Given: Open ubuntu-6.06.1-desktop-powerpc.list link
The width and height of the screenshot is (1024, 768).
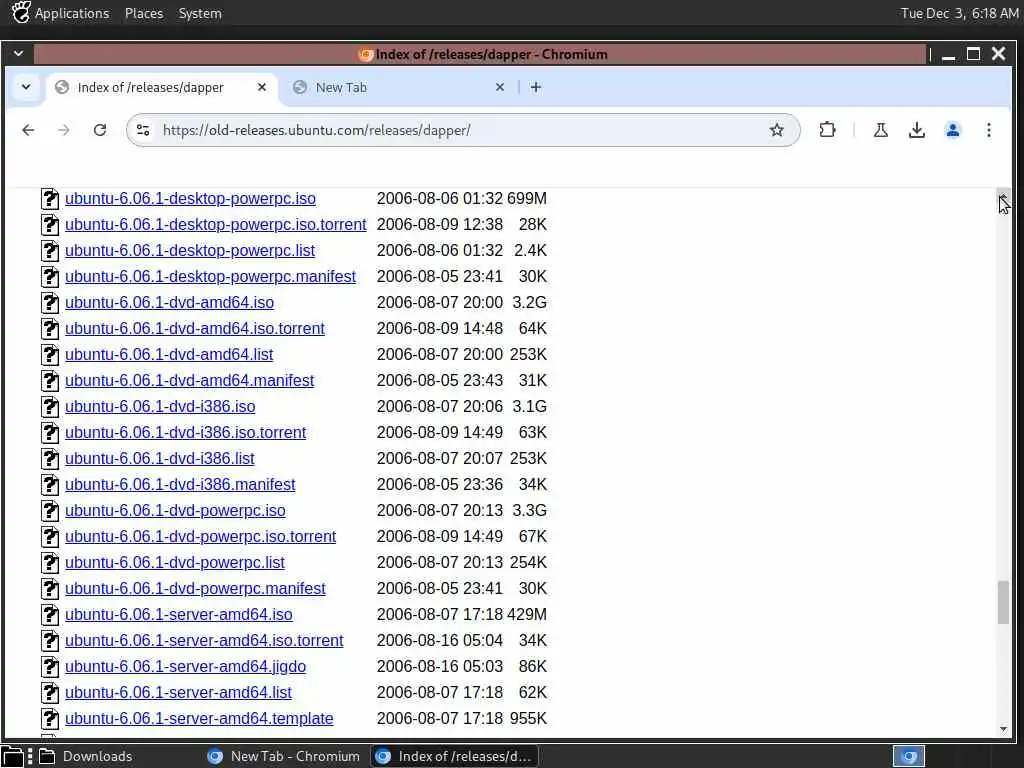Looking at the screenshot, I should [x=189, y=251].
